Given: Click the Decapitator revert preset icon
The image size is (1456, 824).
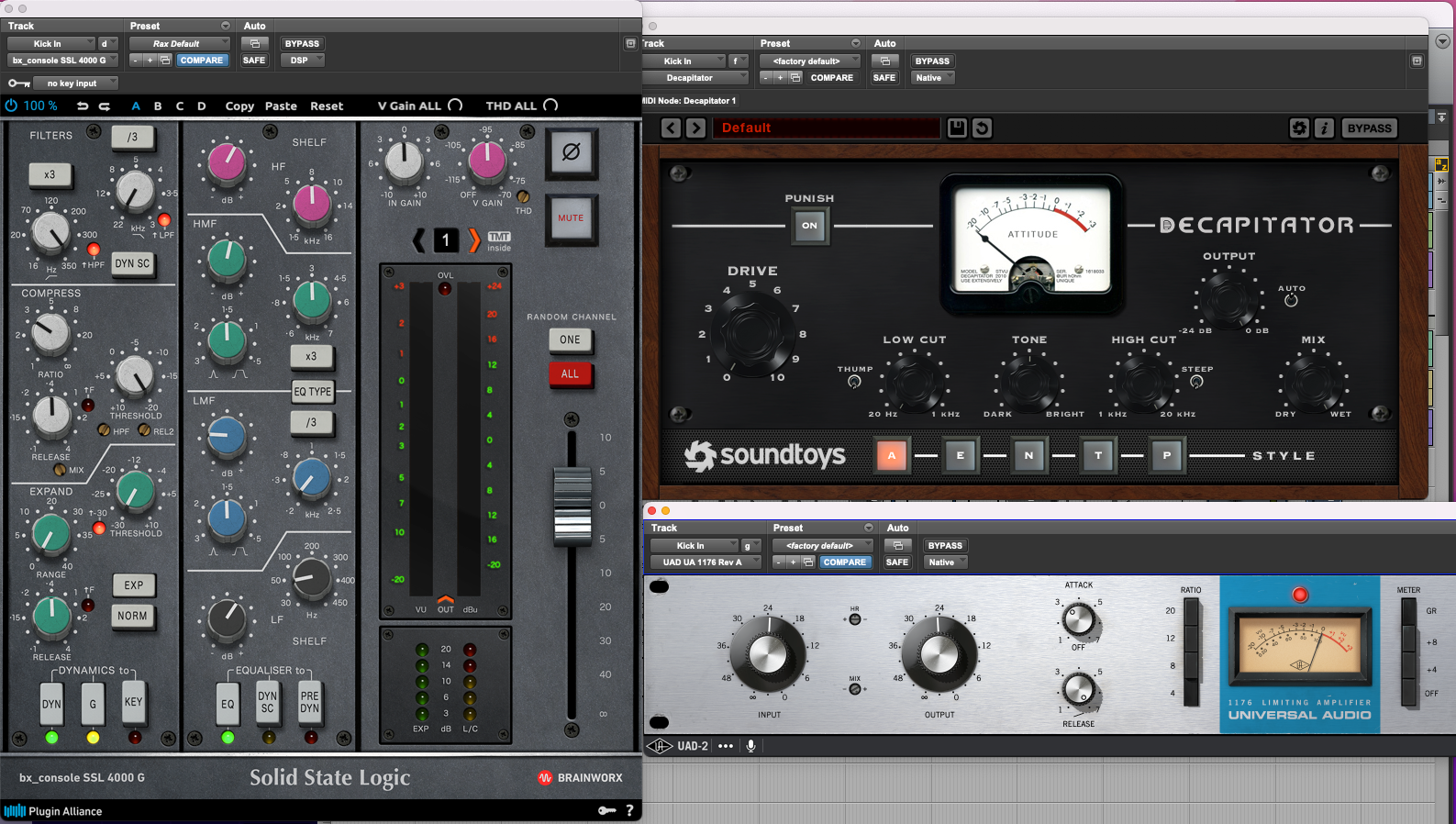Looking at the screenshot, I should click(x=982, y=128).
